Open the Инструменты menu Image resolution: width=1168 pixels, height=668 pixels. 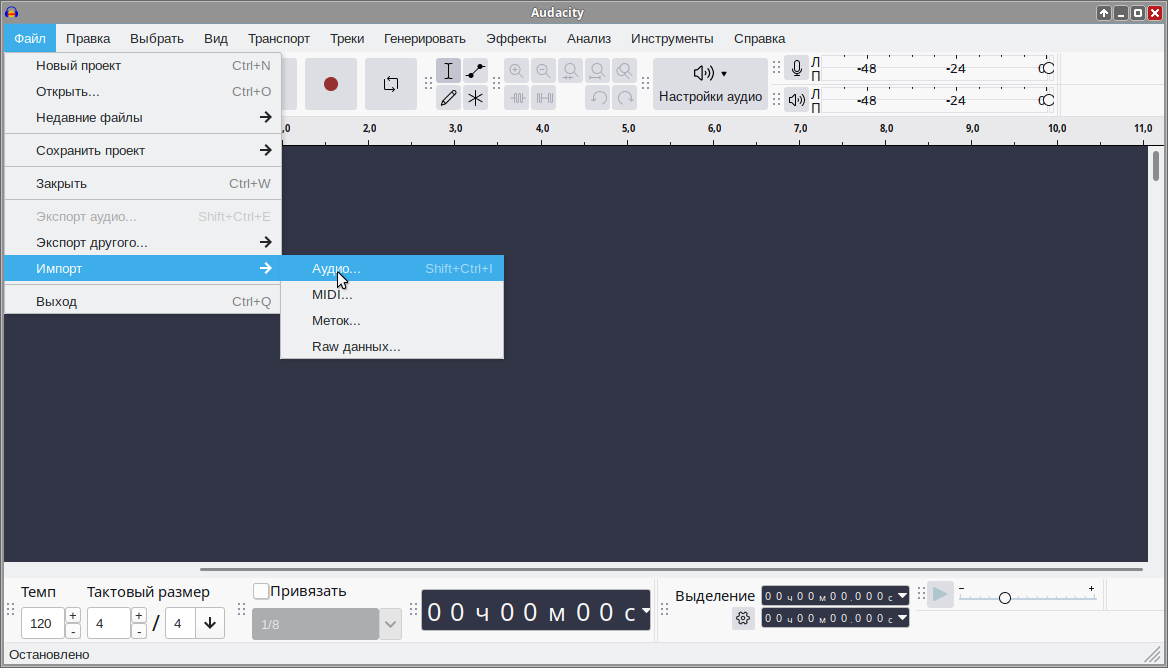point(672,39)
